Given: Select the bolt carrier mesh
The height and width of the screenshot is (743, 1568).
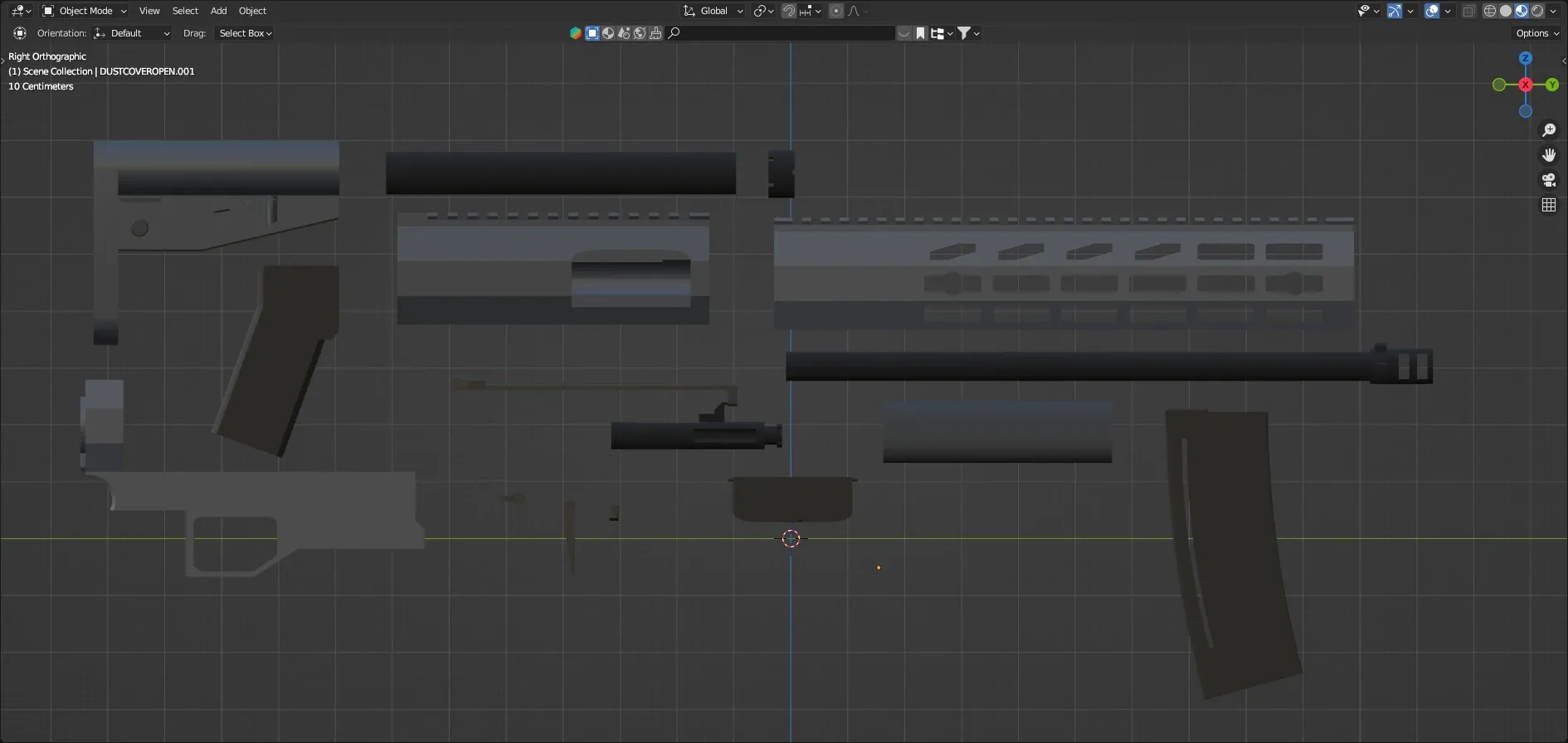Looking at the screenshot, I should [x=695, y=435].
